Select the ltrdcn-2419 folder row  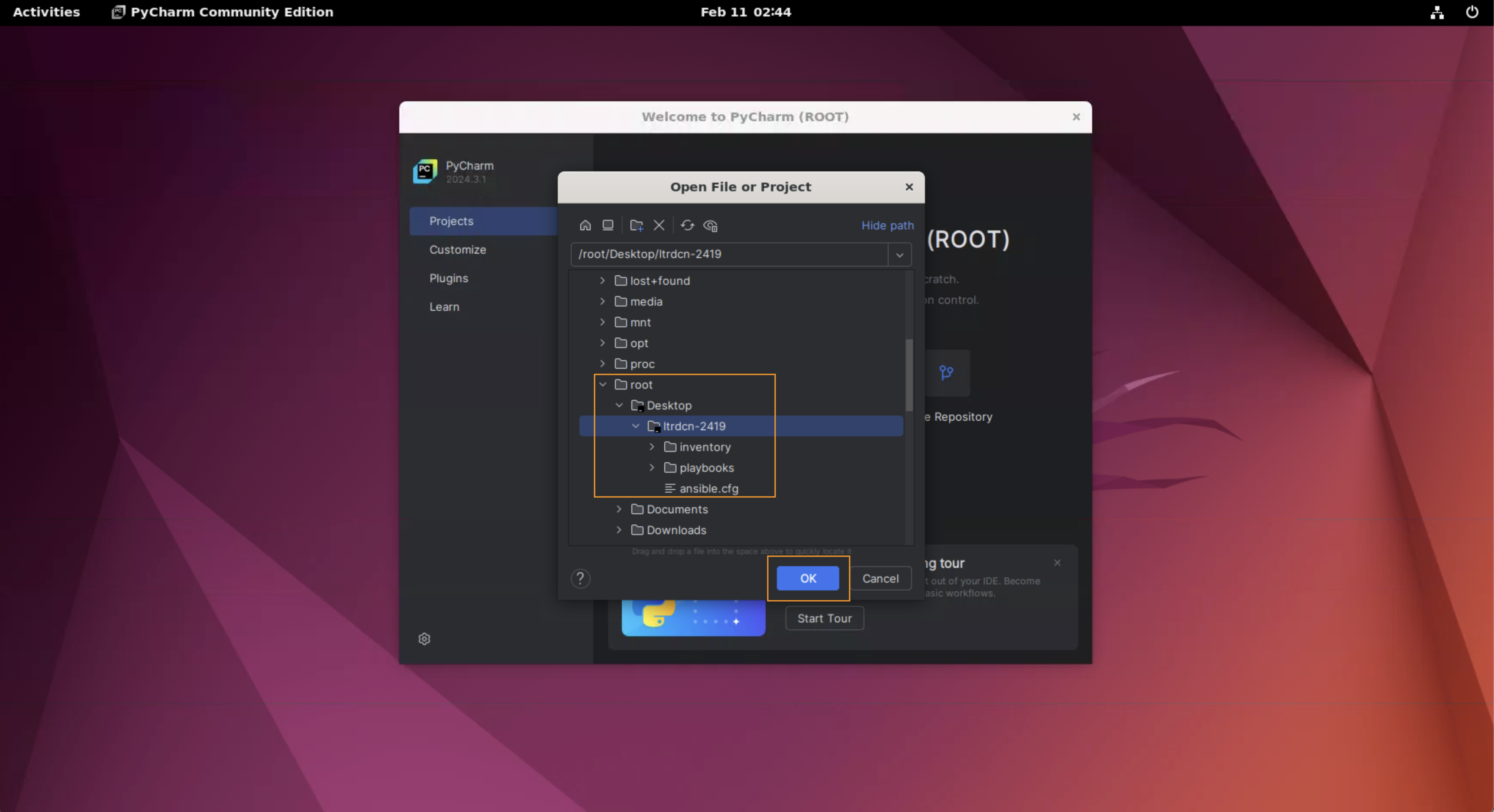click(x=741, y=426)
